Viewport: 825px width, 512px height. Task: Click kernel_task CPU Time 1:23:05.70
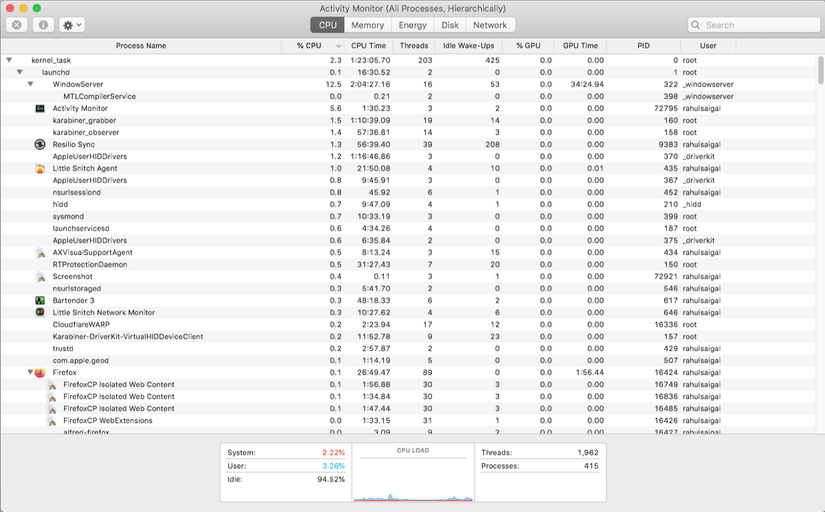[x=370, y=60]
